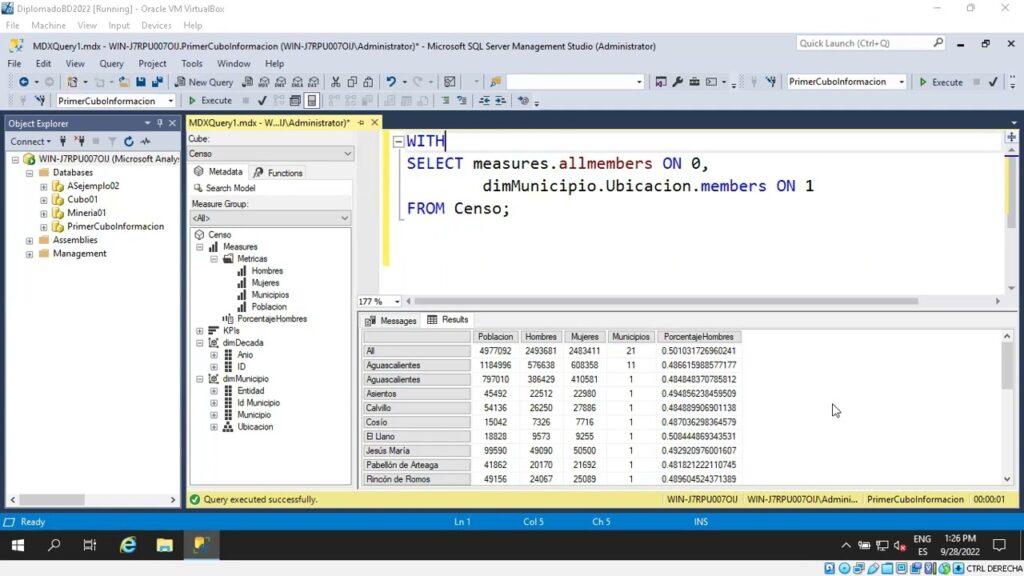Toggle pin on MDXQuery1.mdx document tab
Image resolution: width=1024 pixels, height=576 pixels.
[x=361, y=123]
